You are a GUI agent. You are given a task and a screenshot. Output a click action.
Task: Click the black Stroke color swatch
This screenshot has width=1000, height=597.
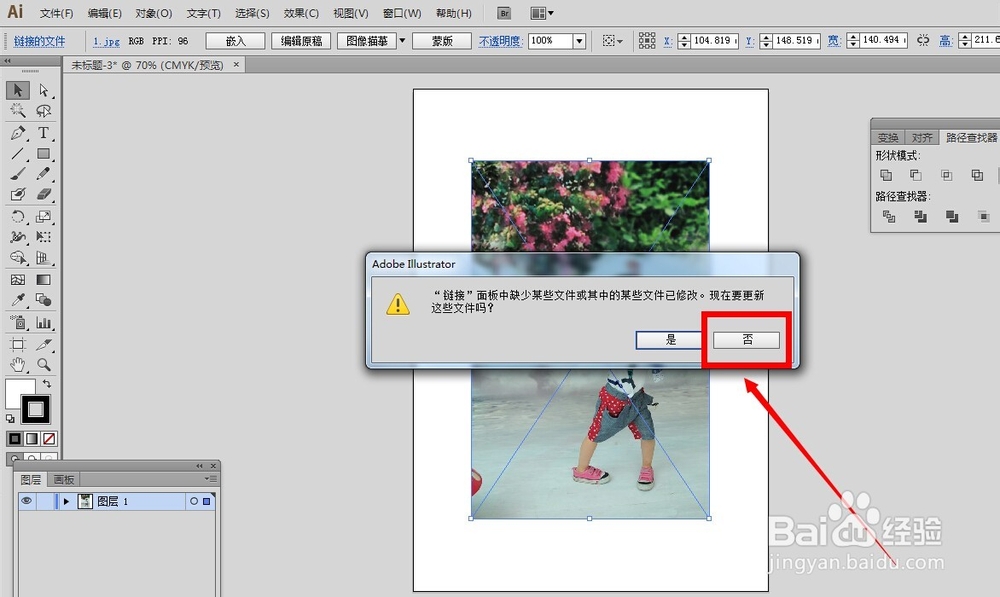[x=36, y=409]
